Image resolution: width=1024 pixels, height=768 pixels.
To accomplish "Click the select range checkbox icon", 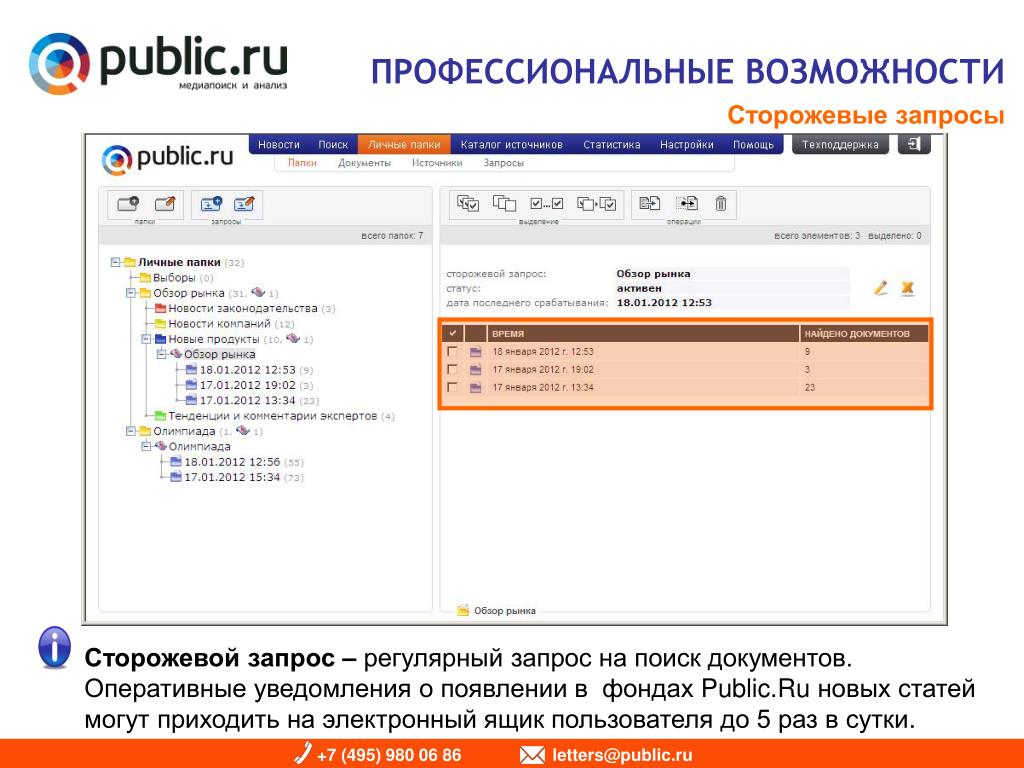I will point(547,204).
